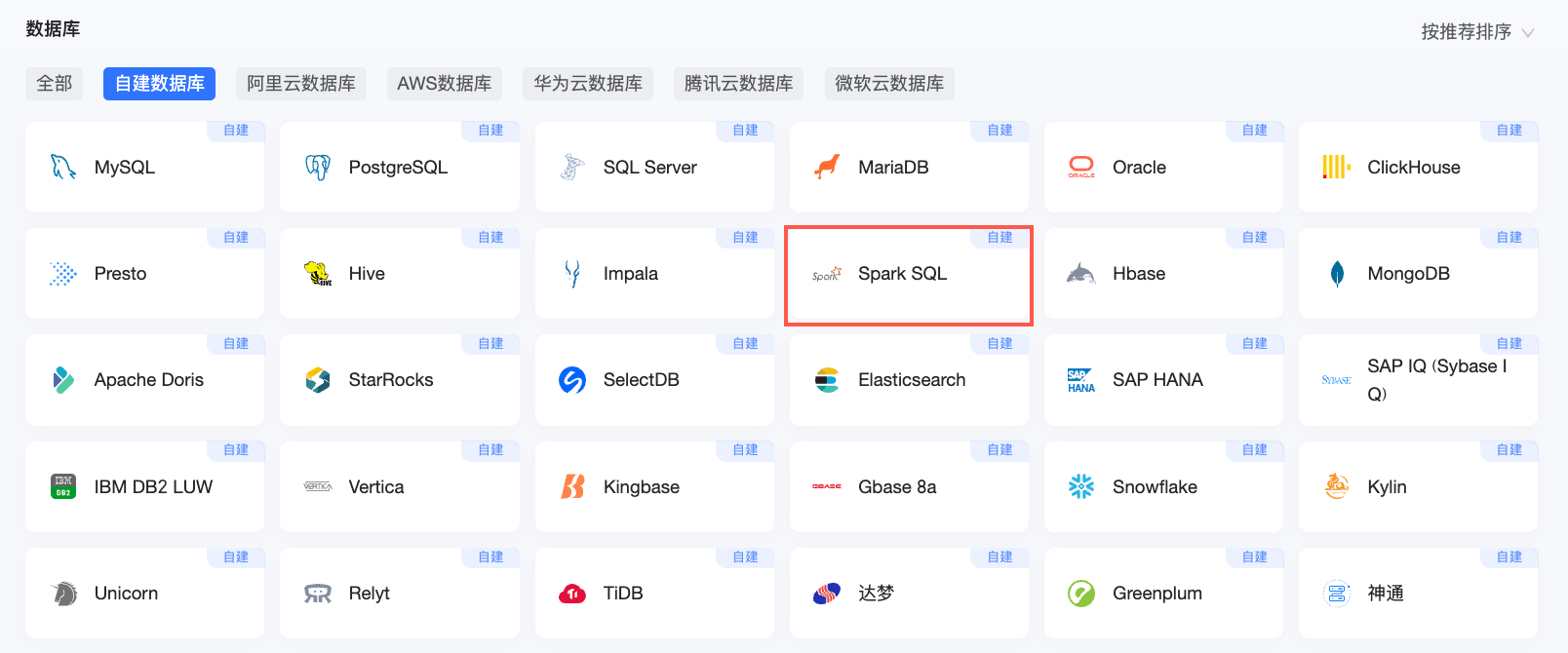Click the MongoDB leaf icon
1568x653 pixels.
[x=1337, y=274]
